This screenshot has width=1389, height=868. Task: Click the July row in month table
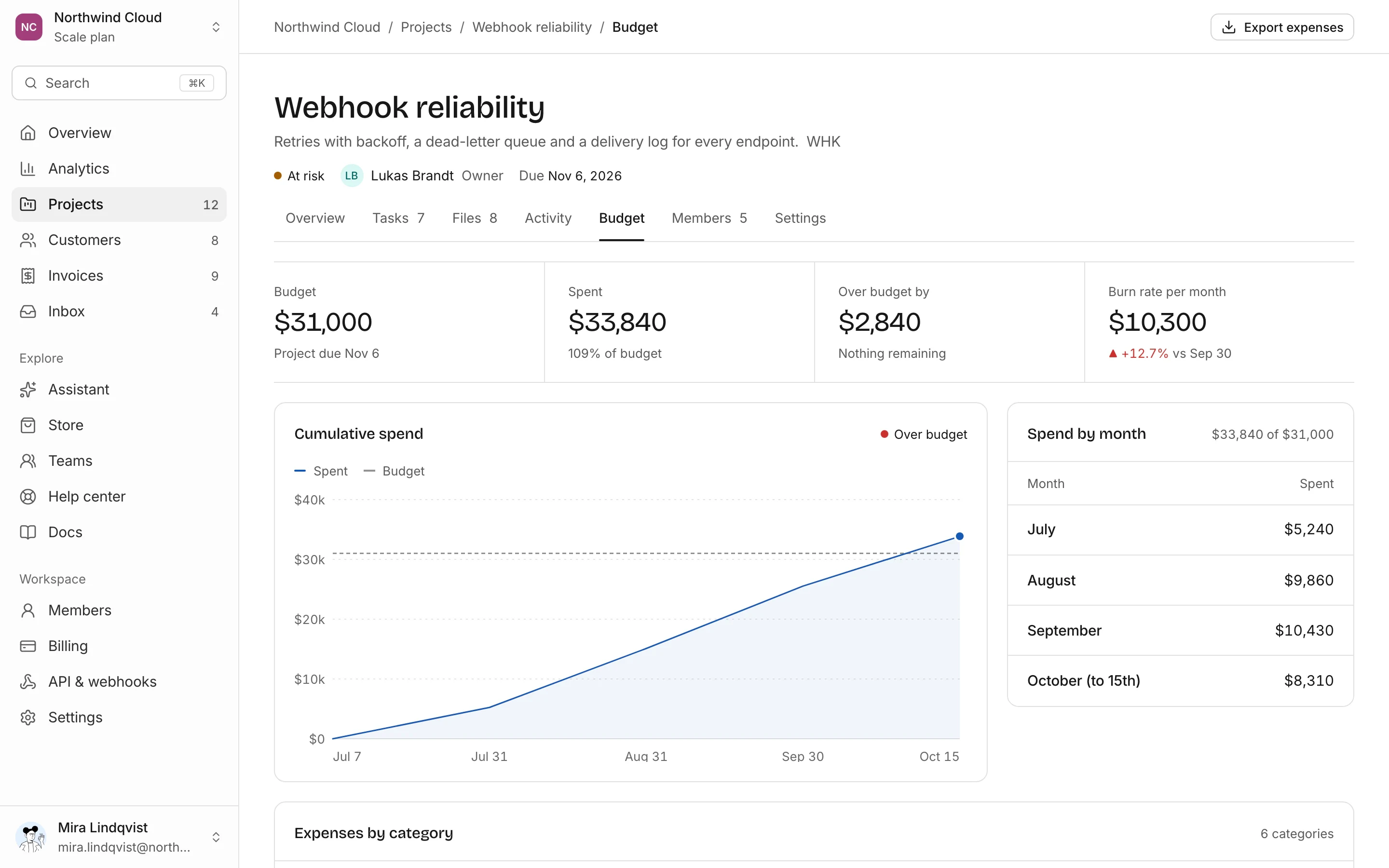(1180, 529)
